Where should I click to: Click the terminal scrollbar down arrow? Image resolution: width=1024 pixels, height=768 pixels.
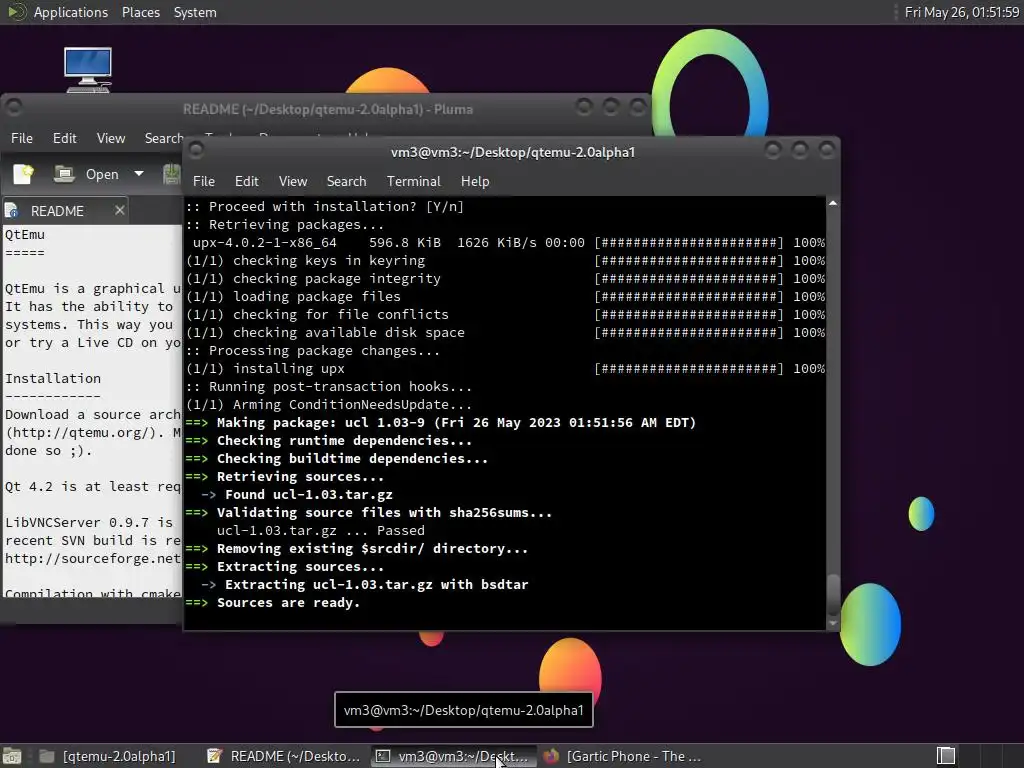833,624
